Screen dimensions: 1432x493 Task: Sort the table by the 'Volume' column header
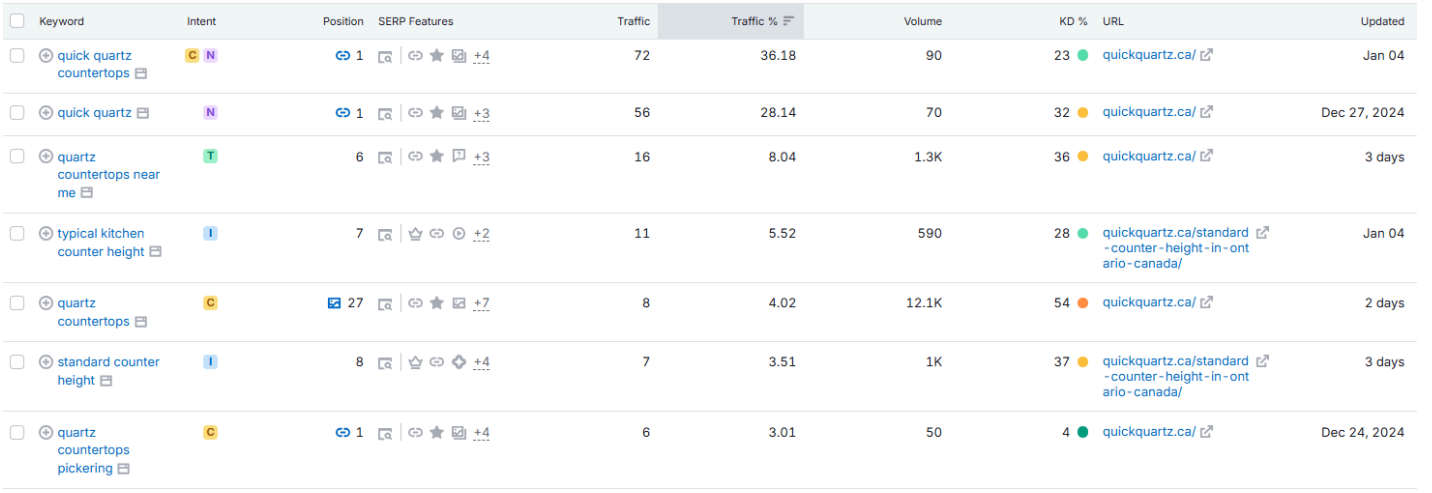922,21
